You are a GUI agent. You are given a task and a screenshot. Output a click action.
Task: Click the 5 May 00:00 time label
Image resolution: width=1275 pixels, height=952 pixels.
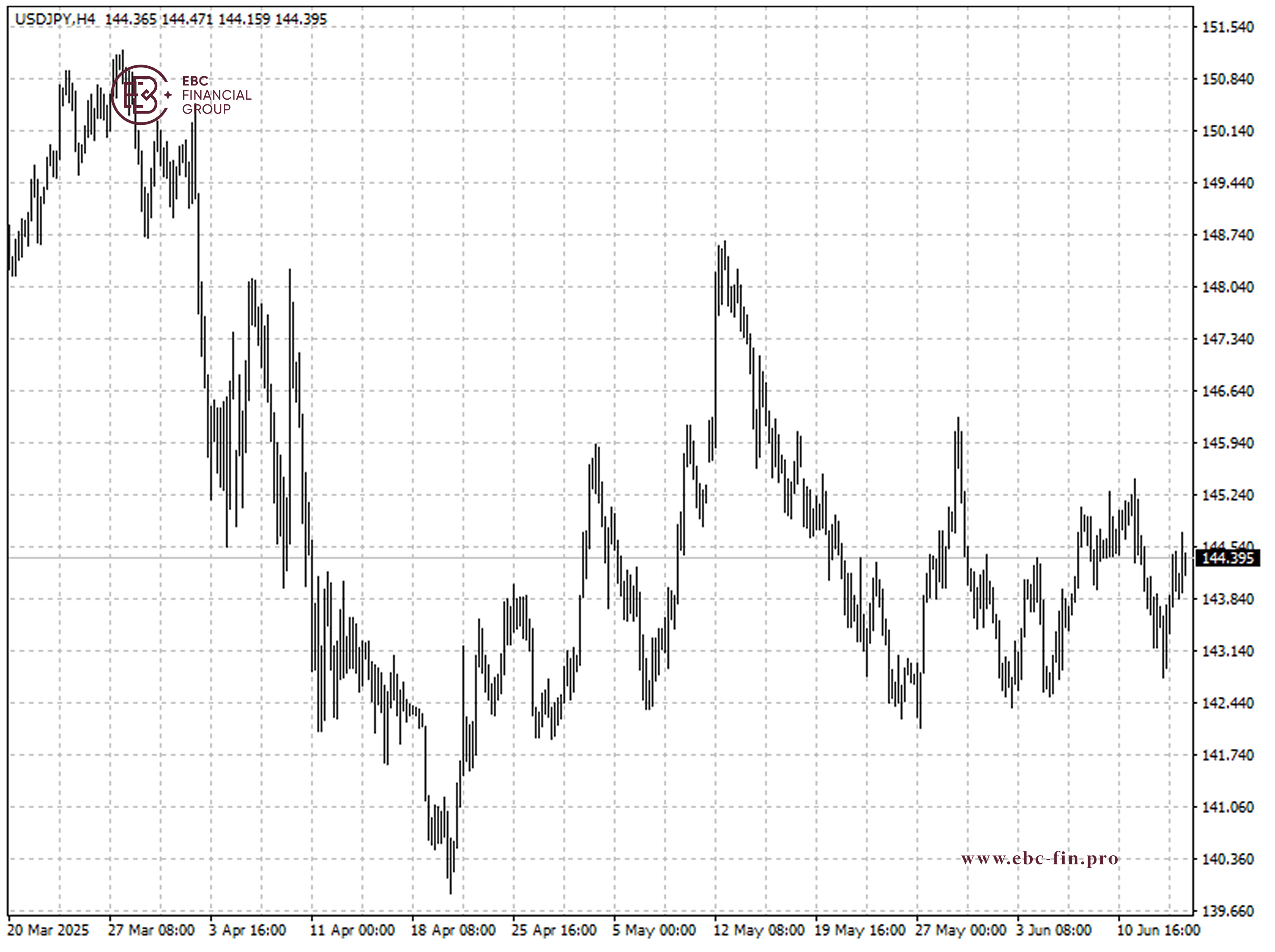click(654, 930)
